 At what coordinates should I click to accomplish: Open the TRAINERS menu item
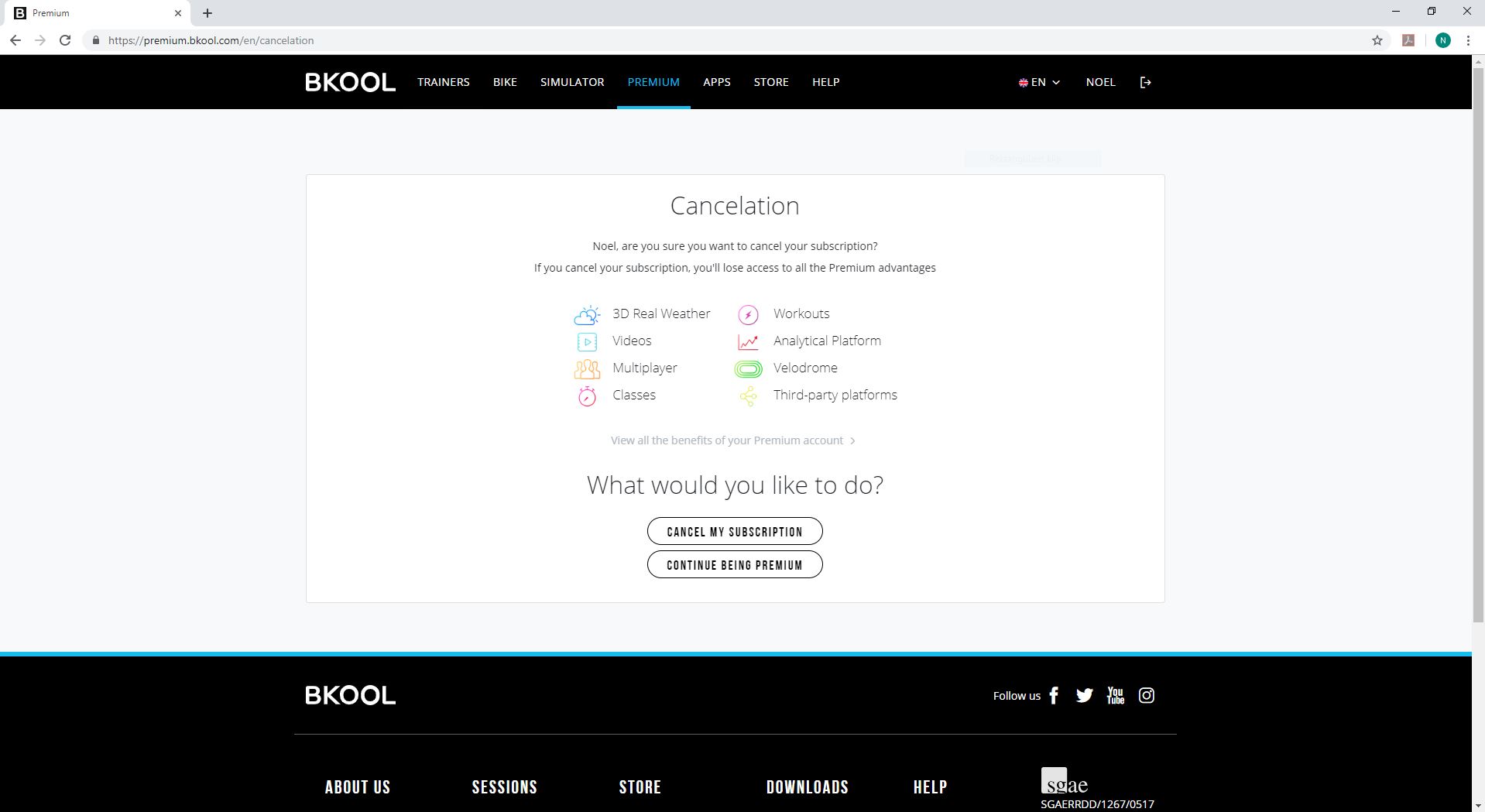coord(444,82)
